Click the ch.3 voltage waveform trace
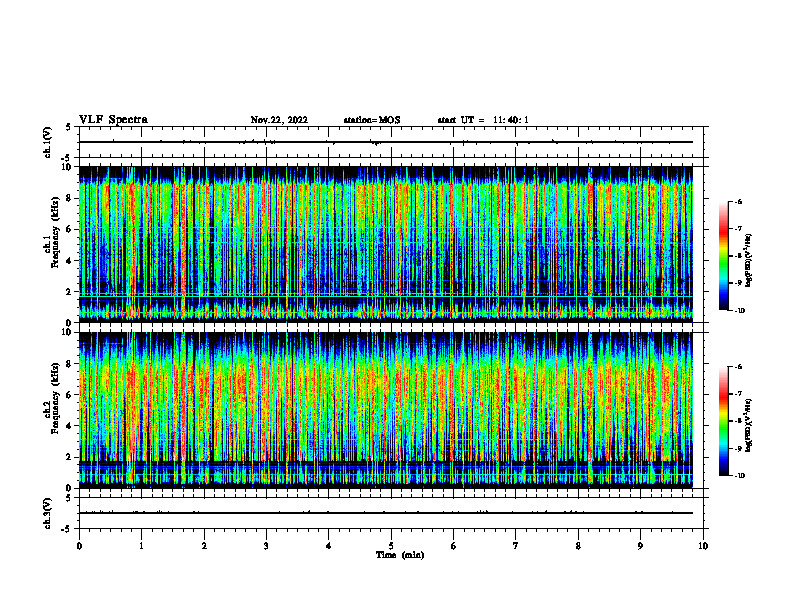 [x=385, y=513]
